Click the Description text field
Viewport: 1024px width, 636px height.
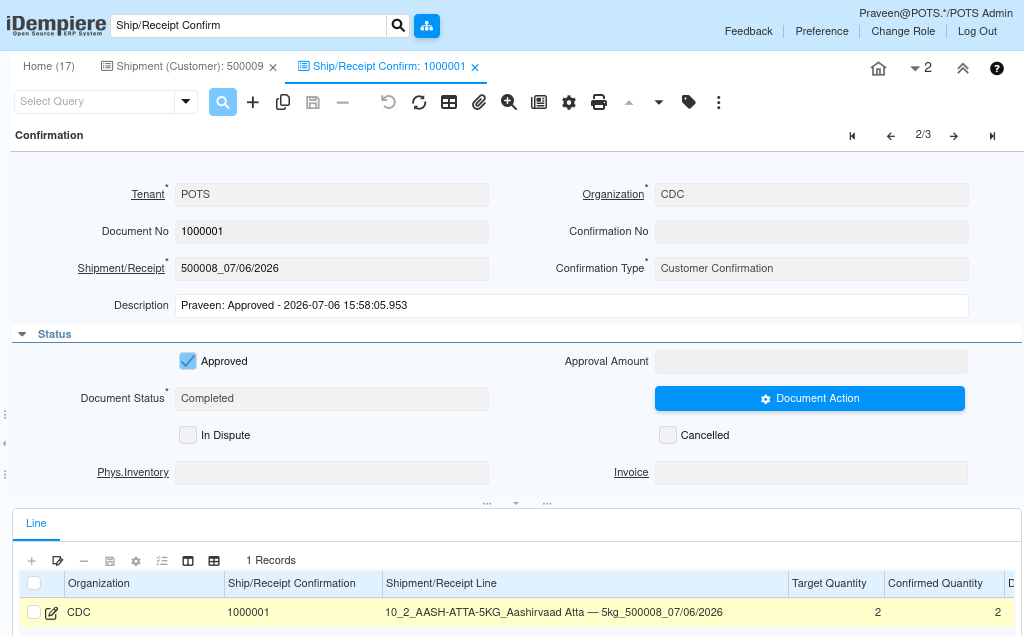click(571, 306)
